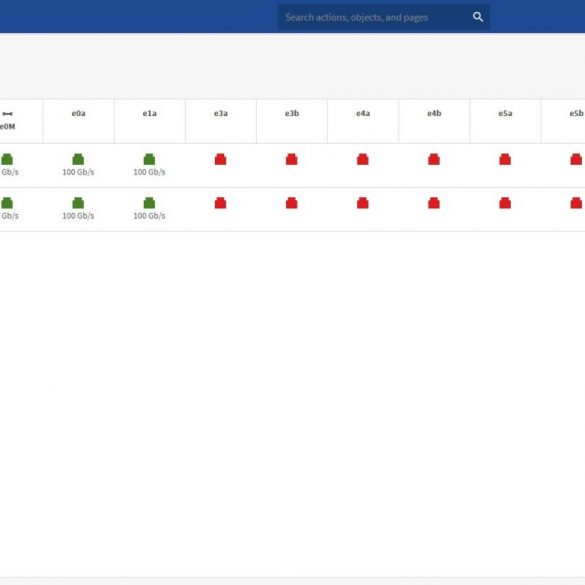
Task: Click red e3a port icon in second row
Action: pos(220,203)
